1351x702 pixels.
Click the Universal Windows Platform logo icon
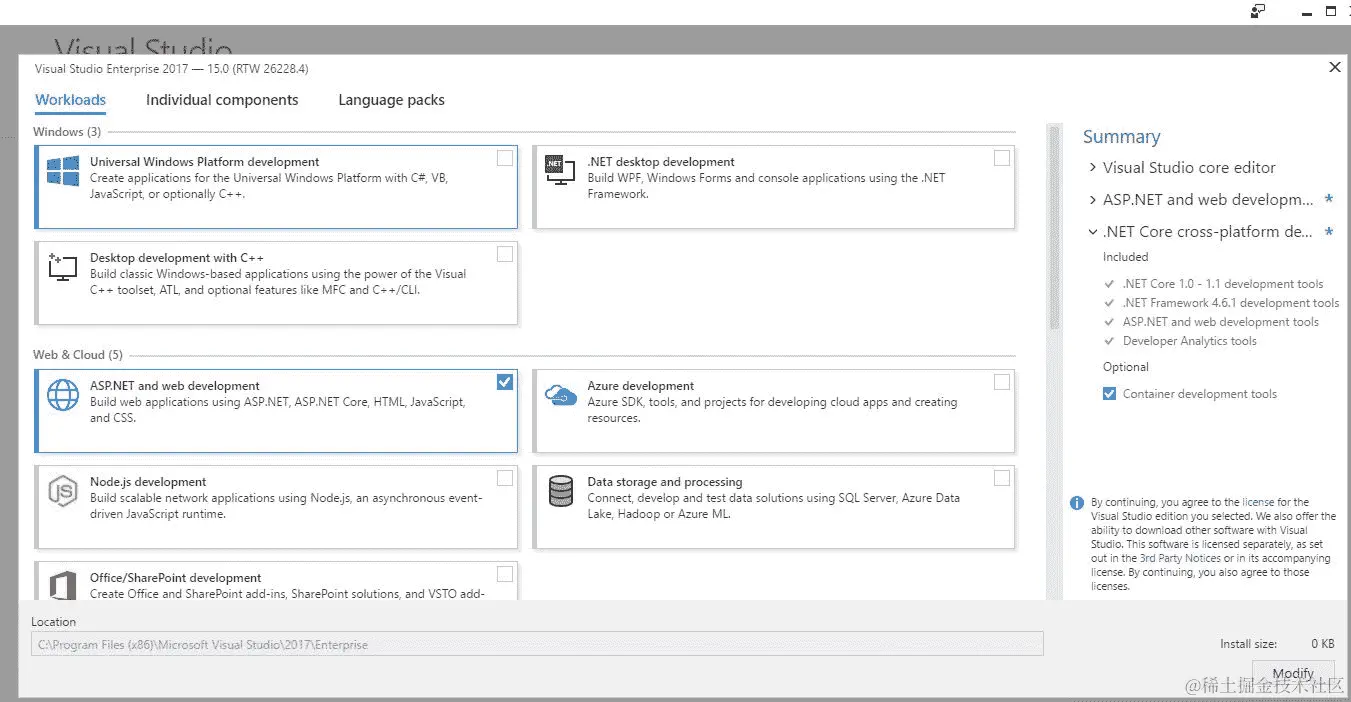[62, 171]
